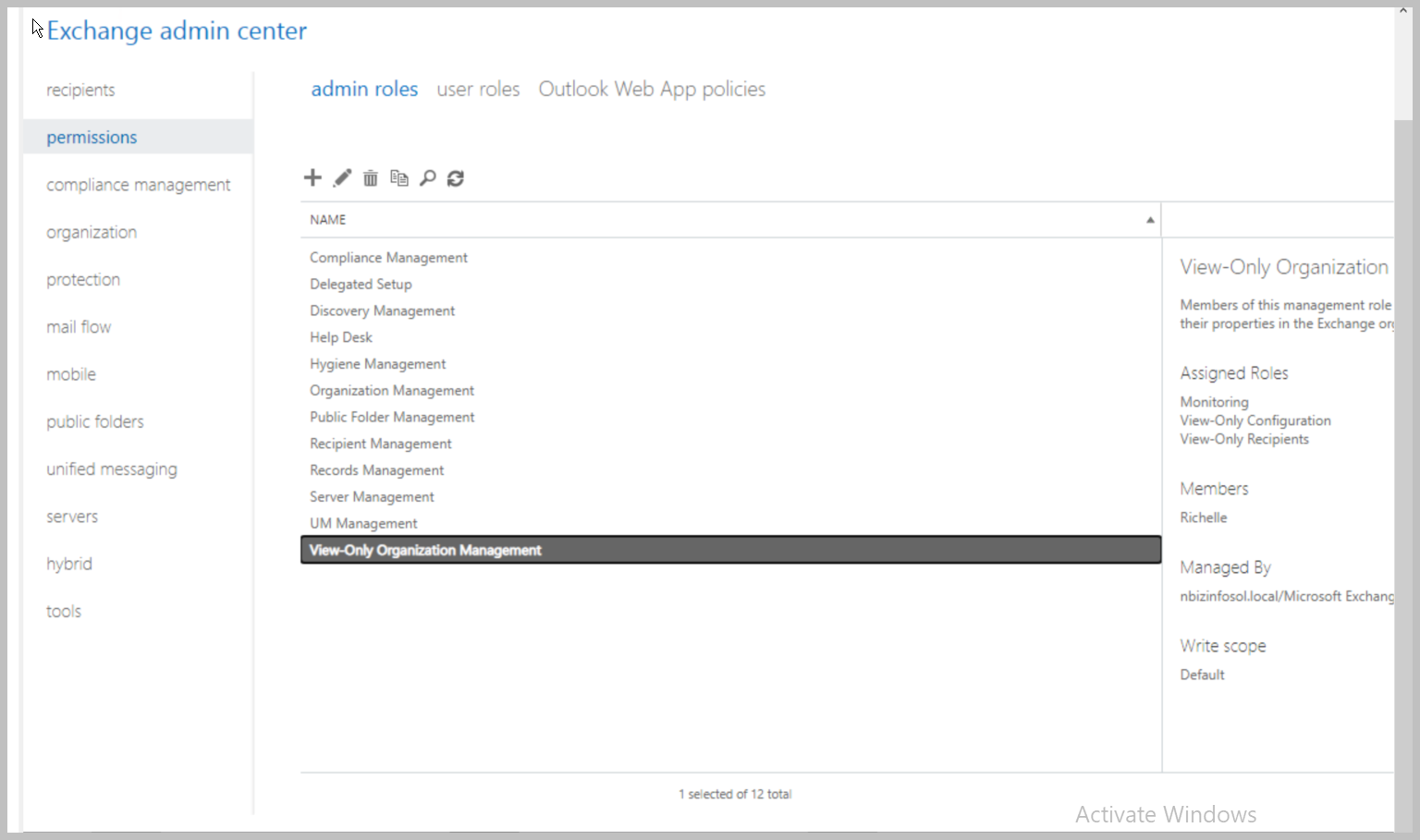Open the mobile section
1420x840 pixels.
[x=71, y=374]
